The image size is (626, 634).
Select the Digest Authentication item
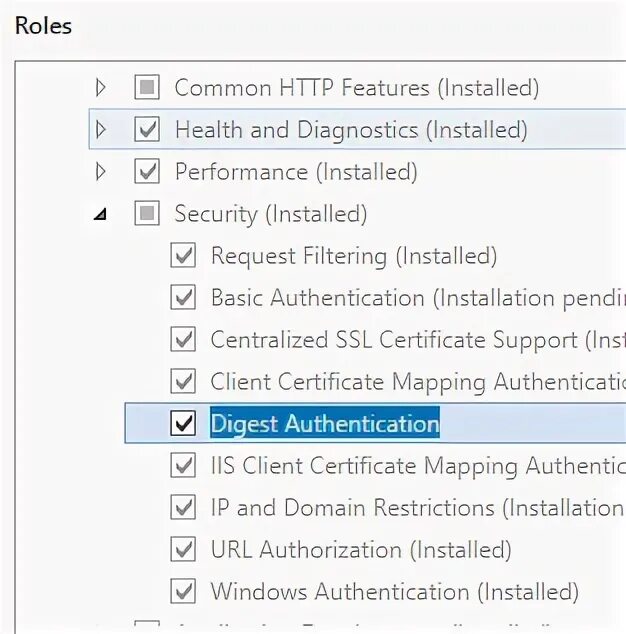pos(324,424)
